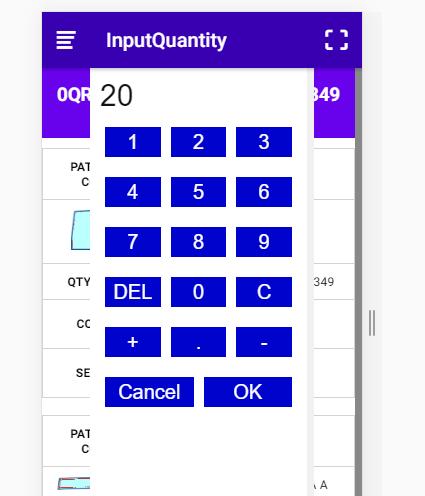425x496 pixels.
Task: Open the hamburger menu icon
Action: tap(66, 40)
